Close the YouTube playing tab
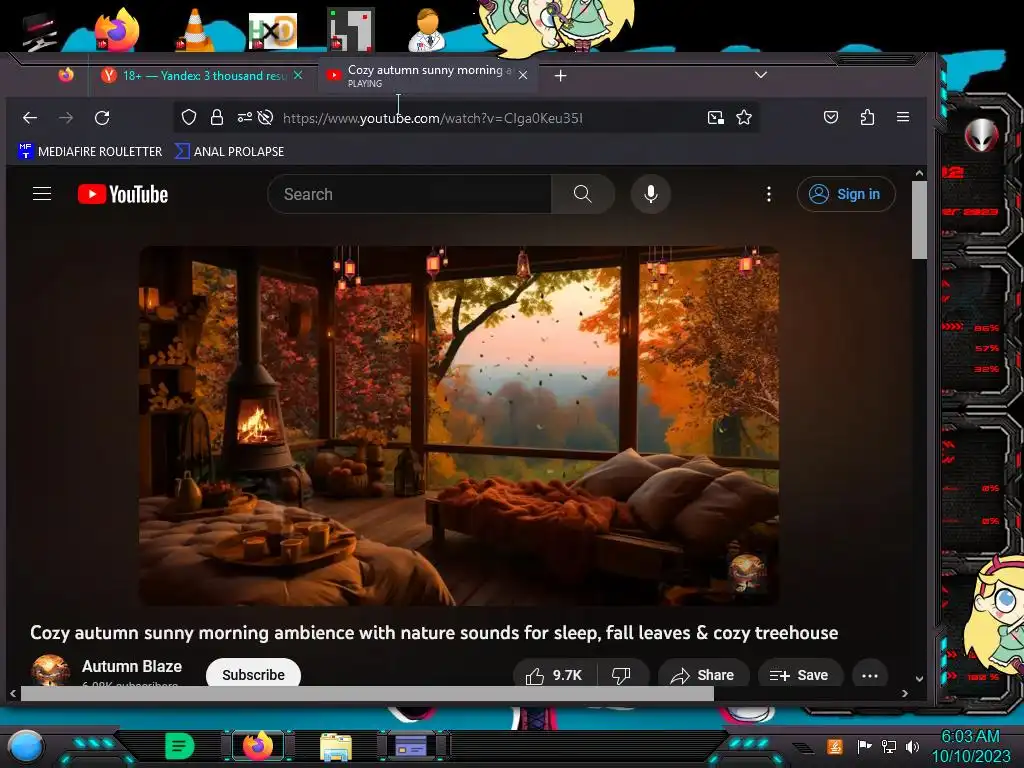 (523, 76)
